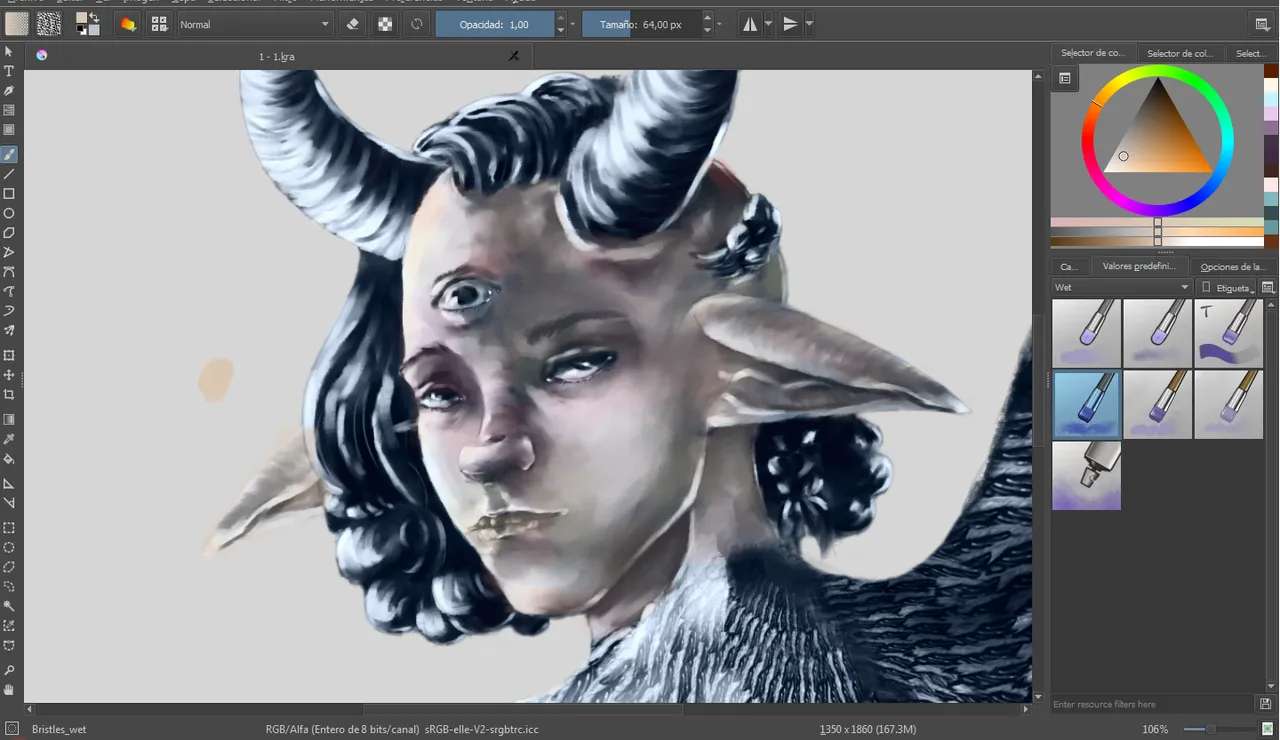The height and width of the screenshot is (740, 1280).
Task: Expand the horizontal mirror options arrow
Action: pos(768,24)
